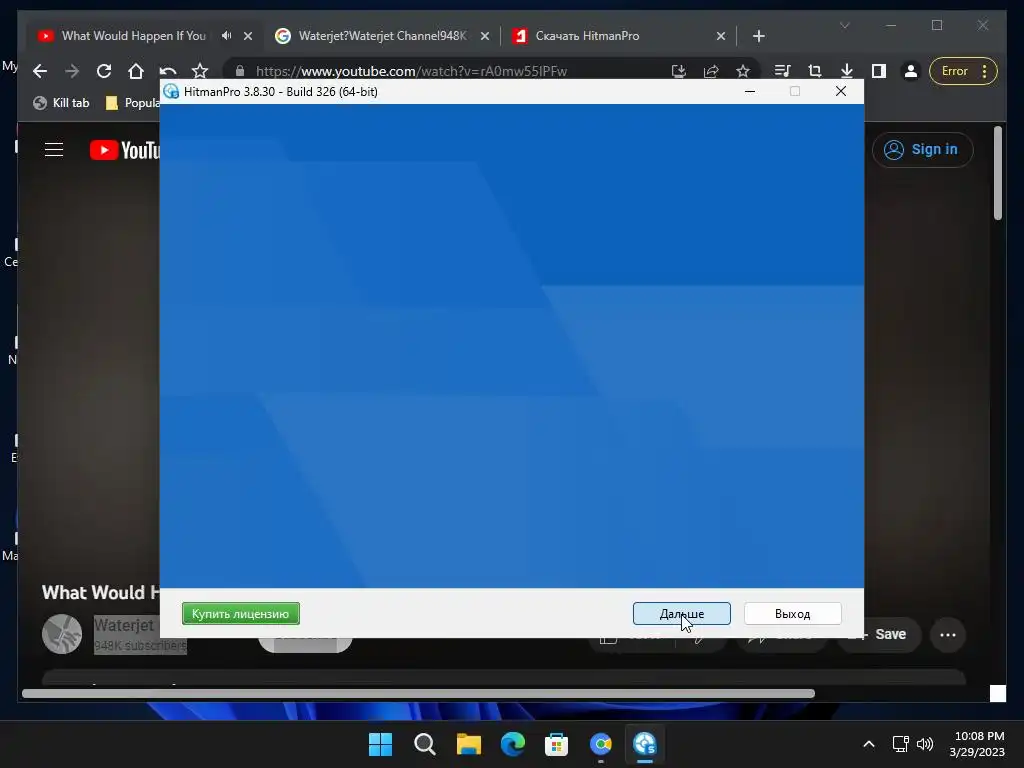
Task: Click the install page icon in address bar
Action: [679, 71]
